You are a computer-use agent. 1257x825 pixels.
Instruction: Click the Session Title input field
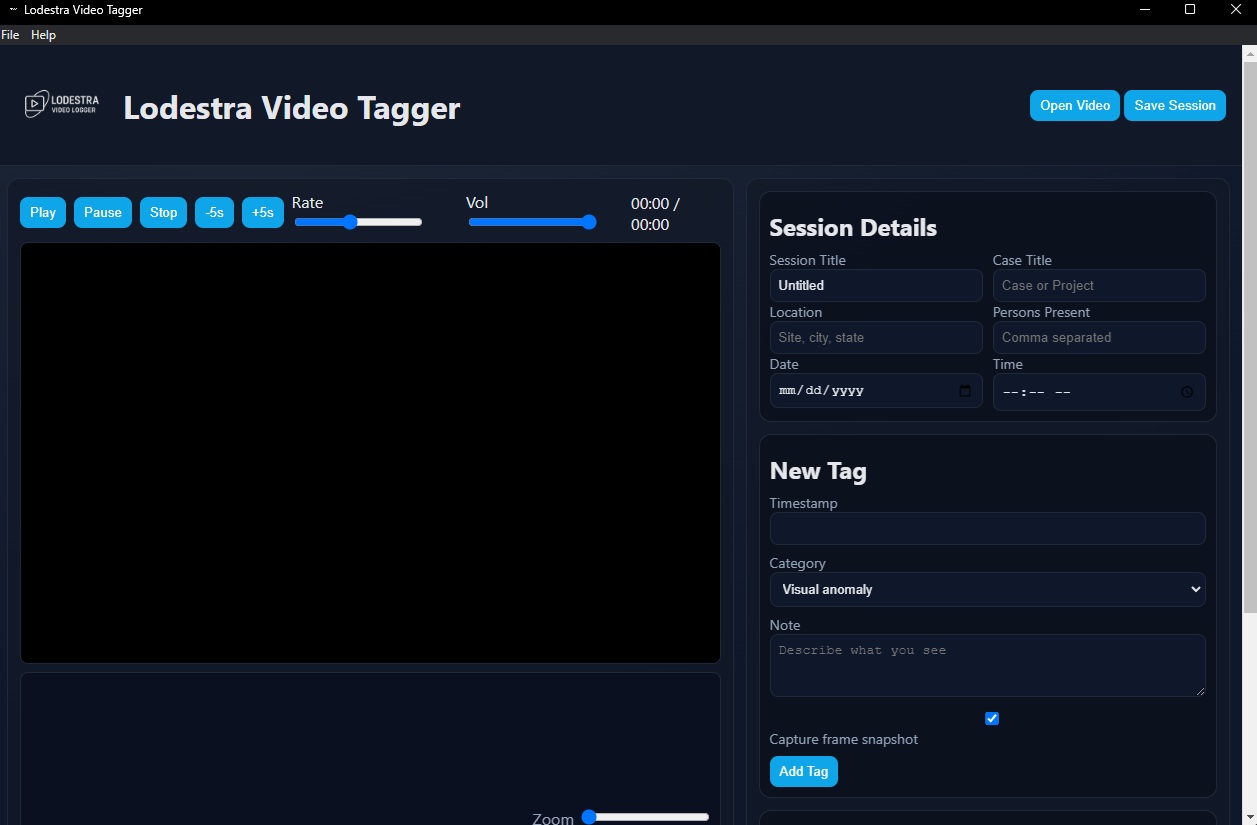click(x=875, y=285)
